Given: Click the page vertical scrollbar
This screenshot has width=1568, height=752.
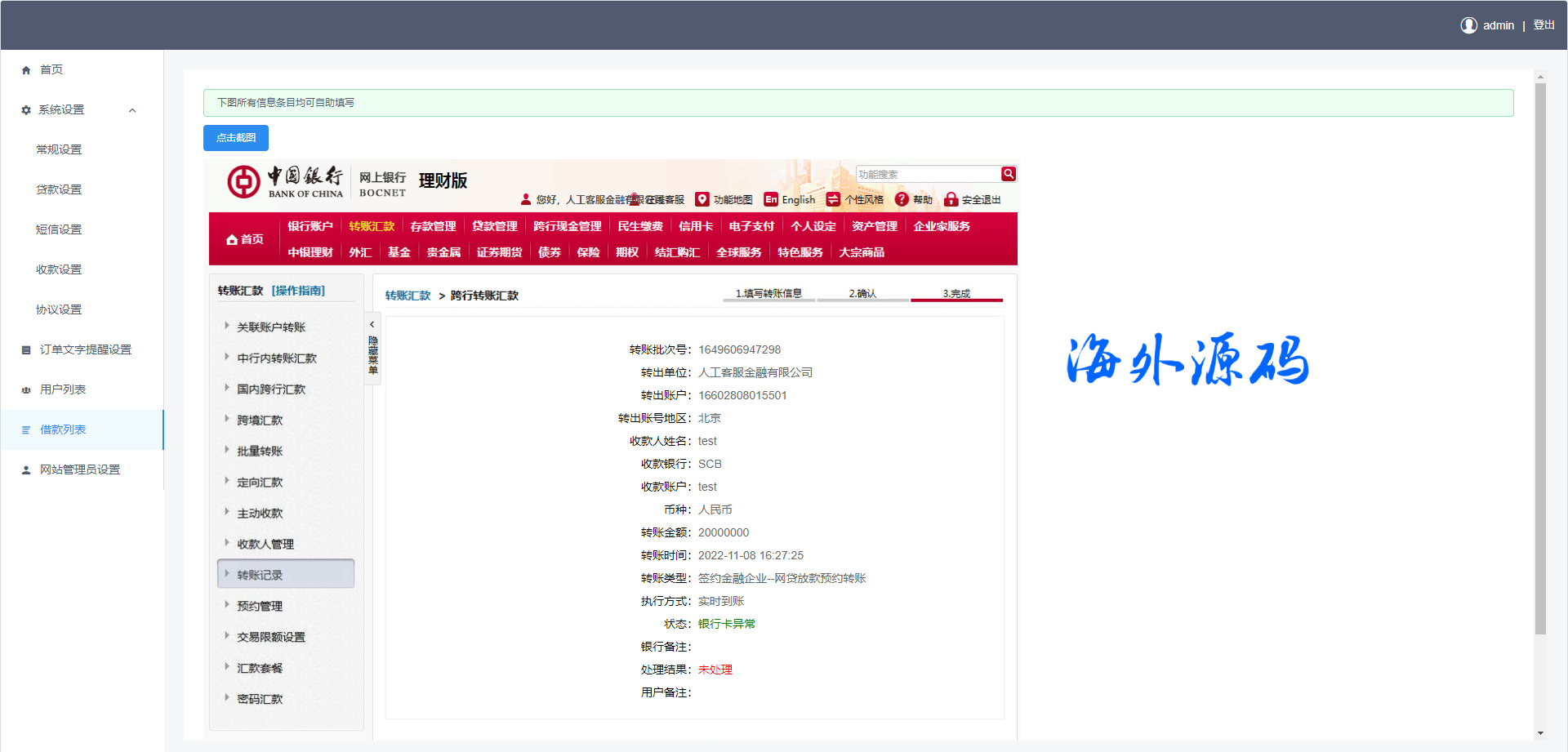Looking at the screenshot, I should (x=1540, y=359).
